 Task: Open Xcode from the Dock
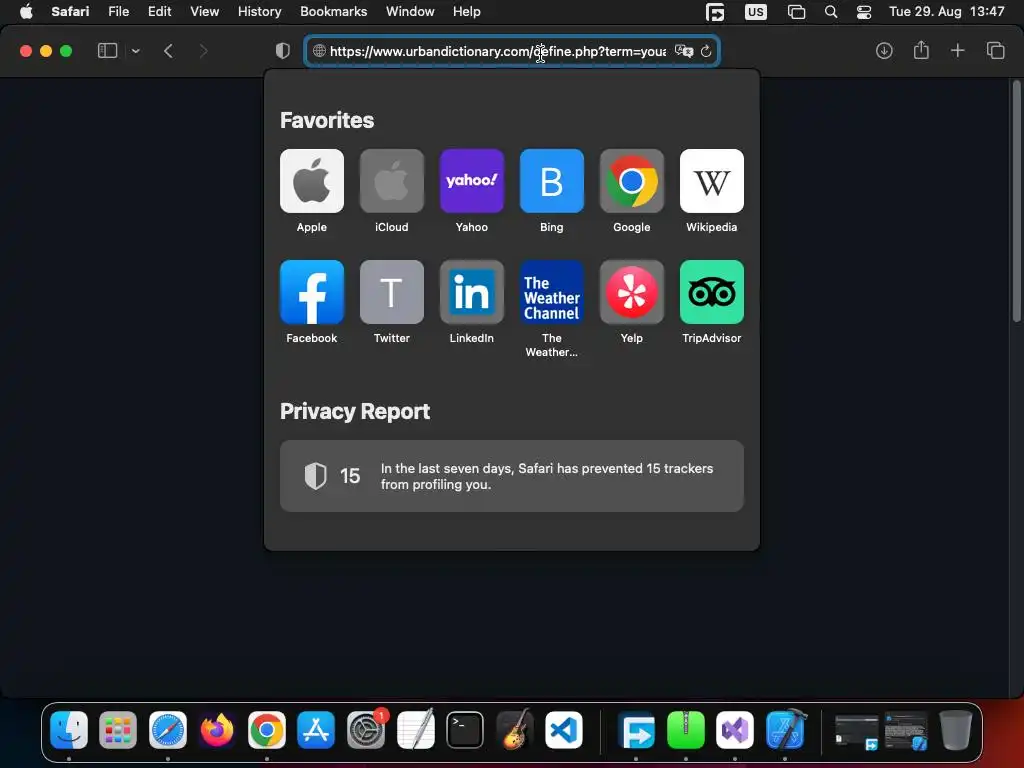point(786,729)
